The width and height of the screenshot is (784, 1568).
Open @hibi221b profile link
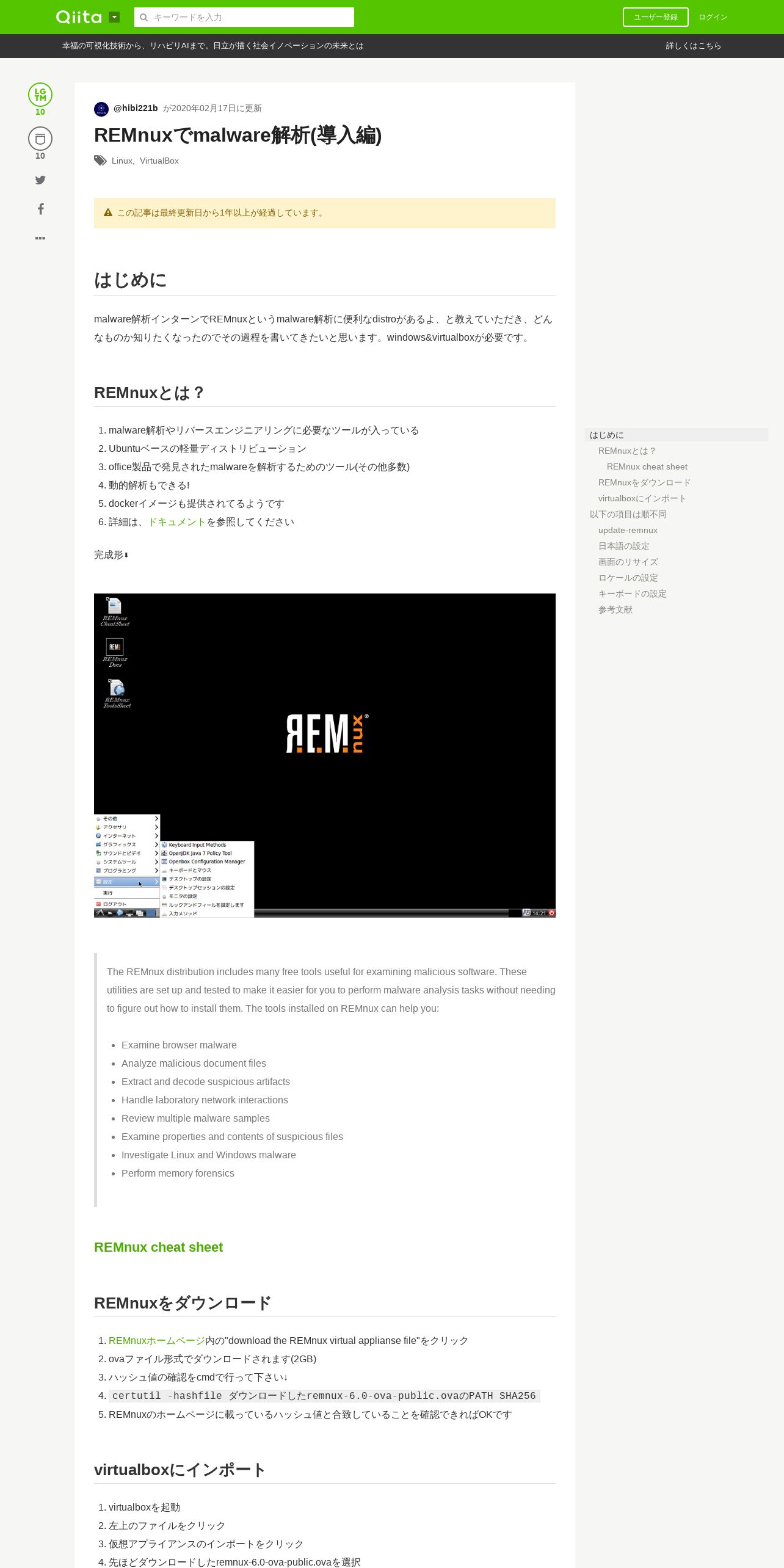point(136,108)
